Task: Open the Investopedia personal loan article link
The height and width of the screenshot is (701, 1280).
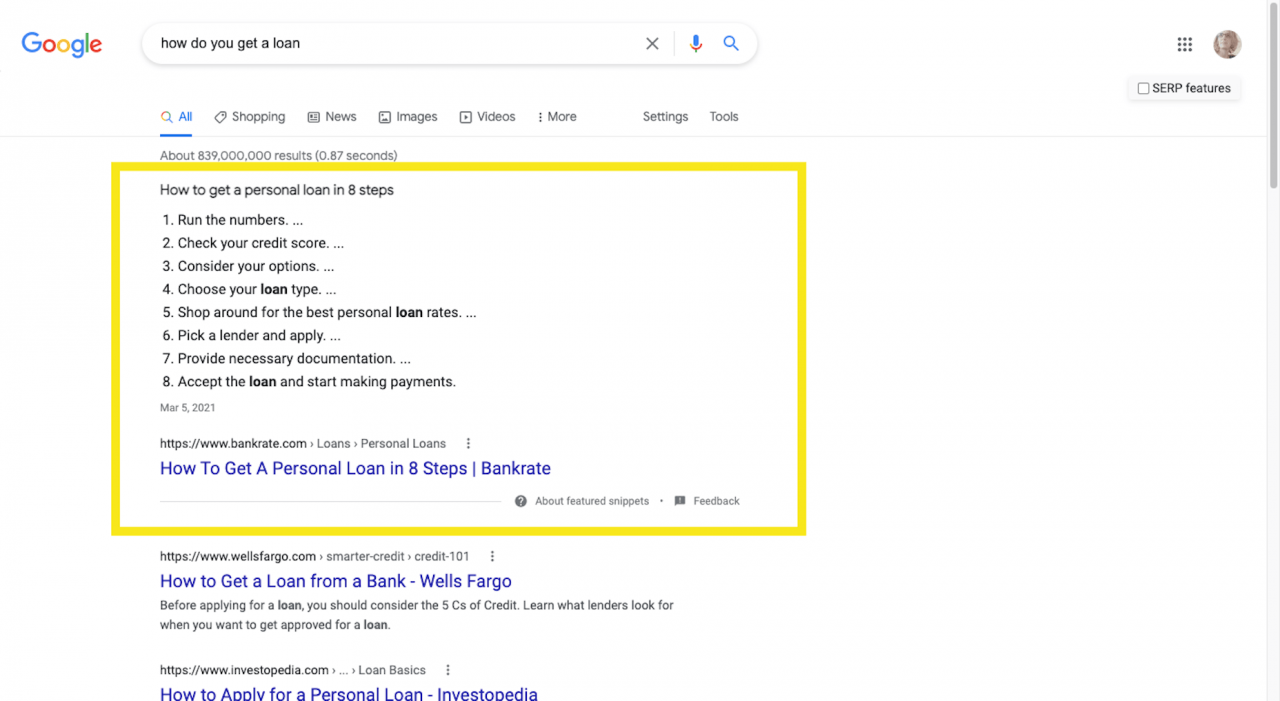Action: pos(348,693)
